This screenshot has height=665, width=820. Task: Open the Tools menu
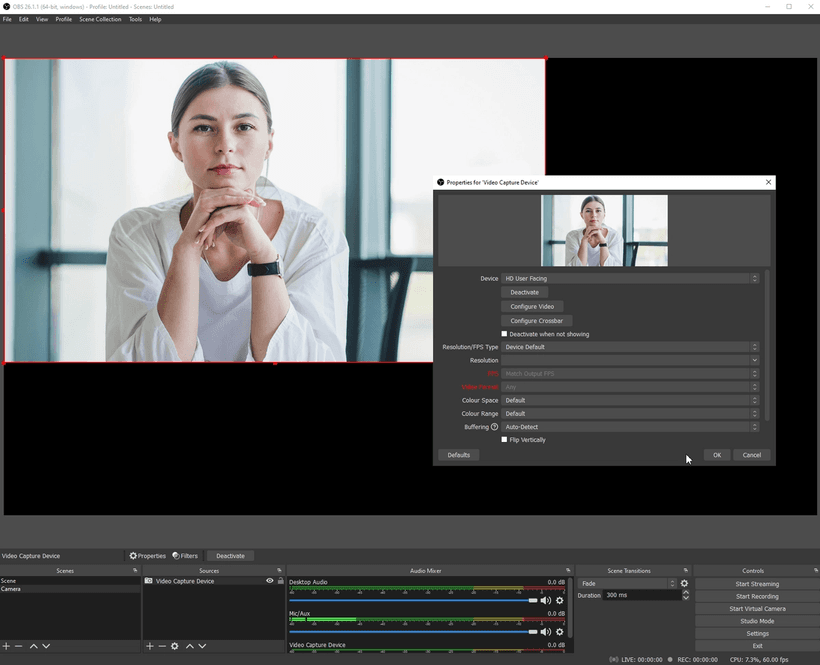click(134, 18)
